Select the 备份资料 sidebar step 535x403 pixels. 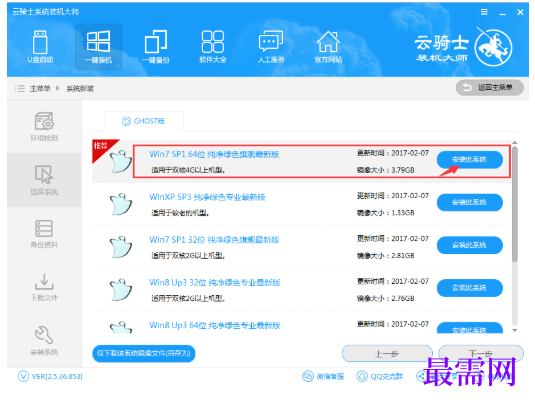click(x=44, y=234)
